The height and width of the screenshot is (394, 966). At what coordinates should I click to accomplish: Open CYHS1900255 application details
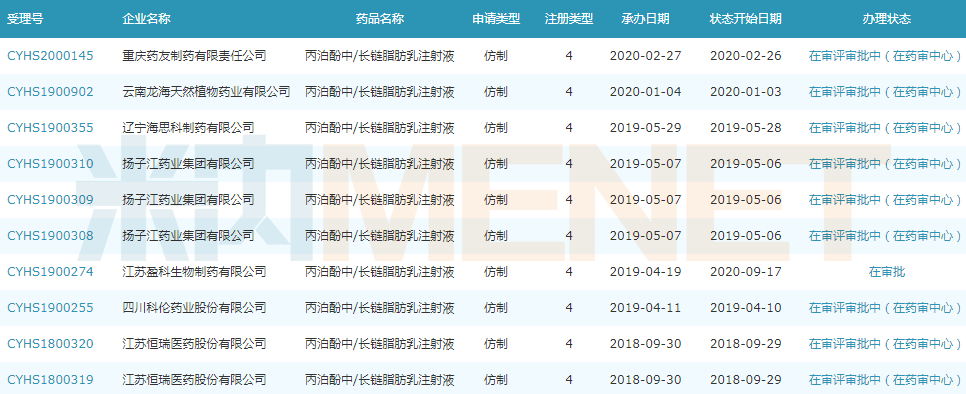click(x=51, y=307)
